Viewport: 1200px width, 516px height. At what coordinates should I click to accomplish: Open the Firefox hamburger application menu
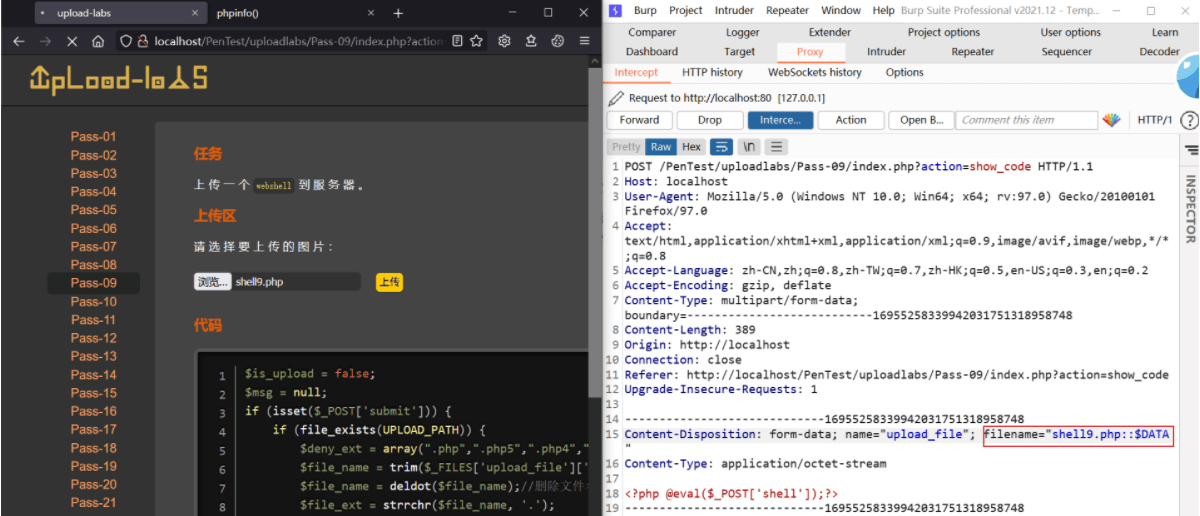(x=585, y=41)
